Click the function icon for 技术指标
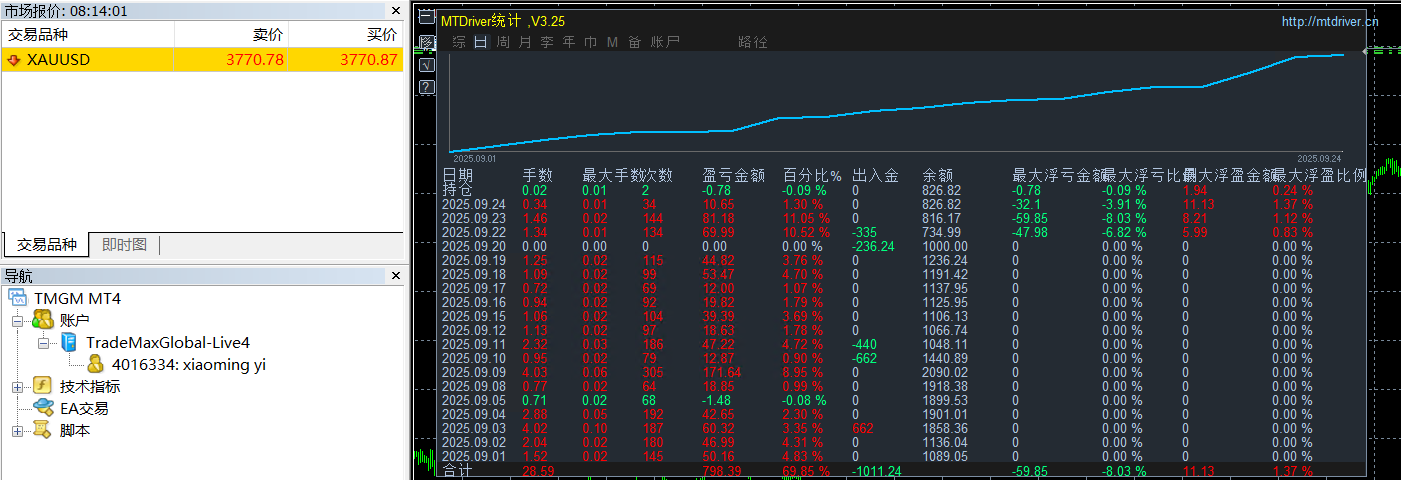The image size is (1401, 480). tap(43, 386)
